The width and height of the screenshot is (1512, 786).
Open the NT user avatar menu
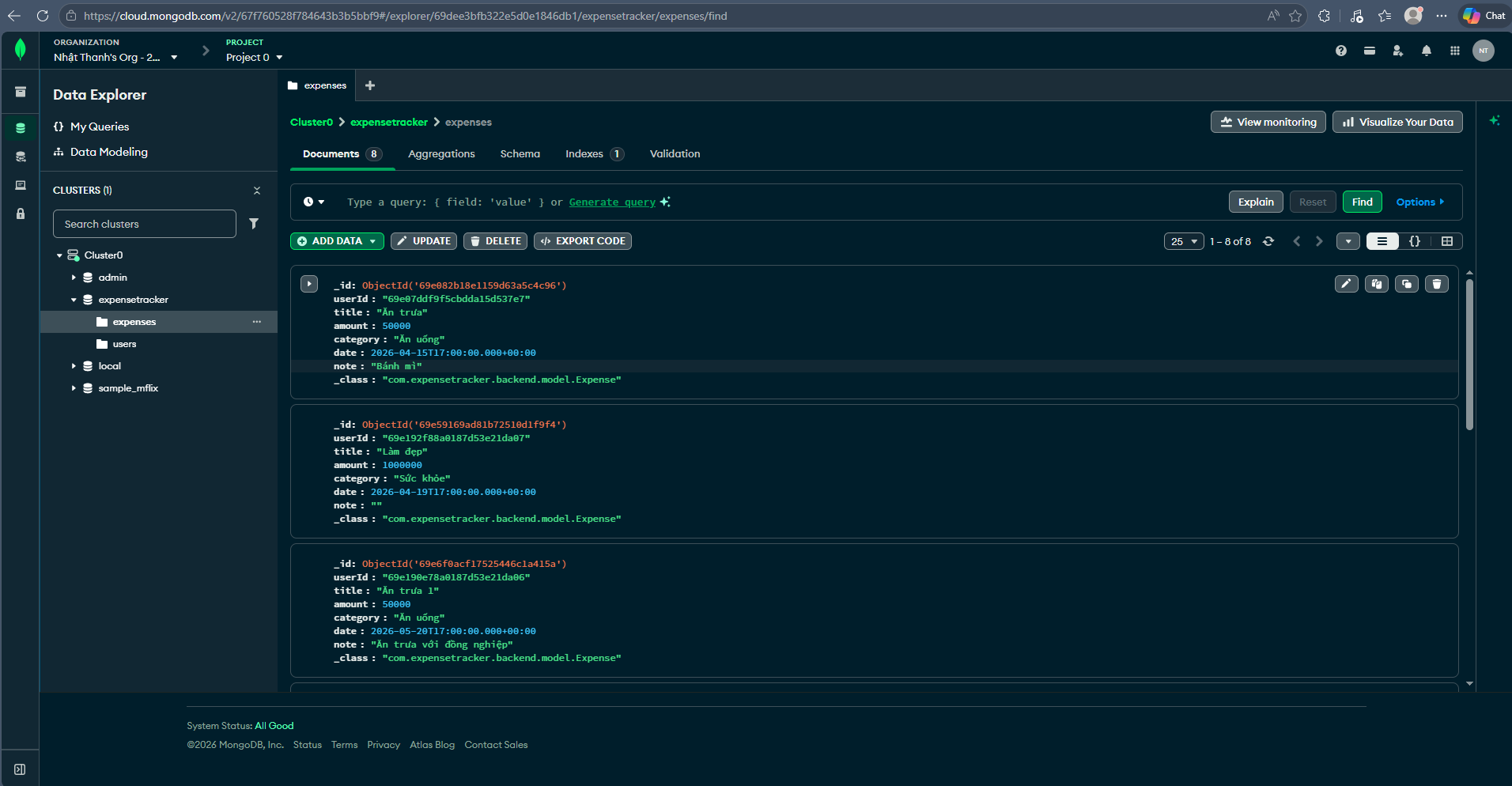1484,51
